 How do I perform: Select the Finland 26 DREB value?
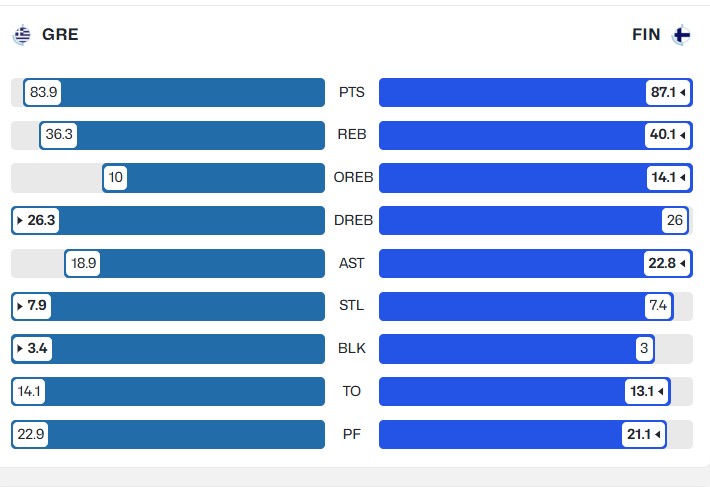pos(675,220)
